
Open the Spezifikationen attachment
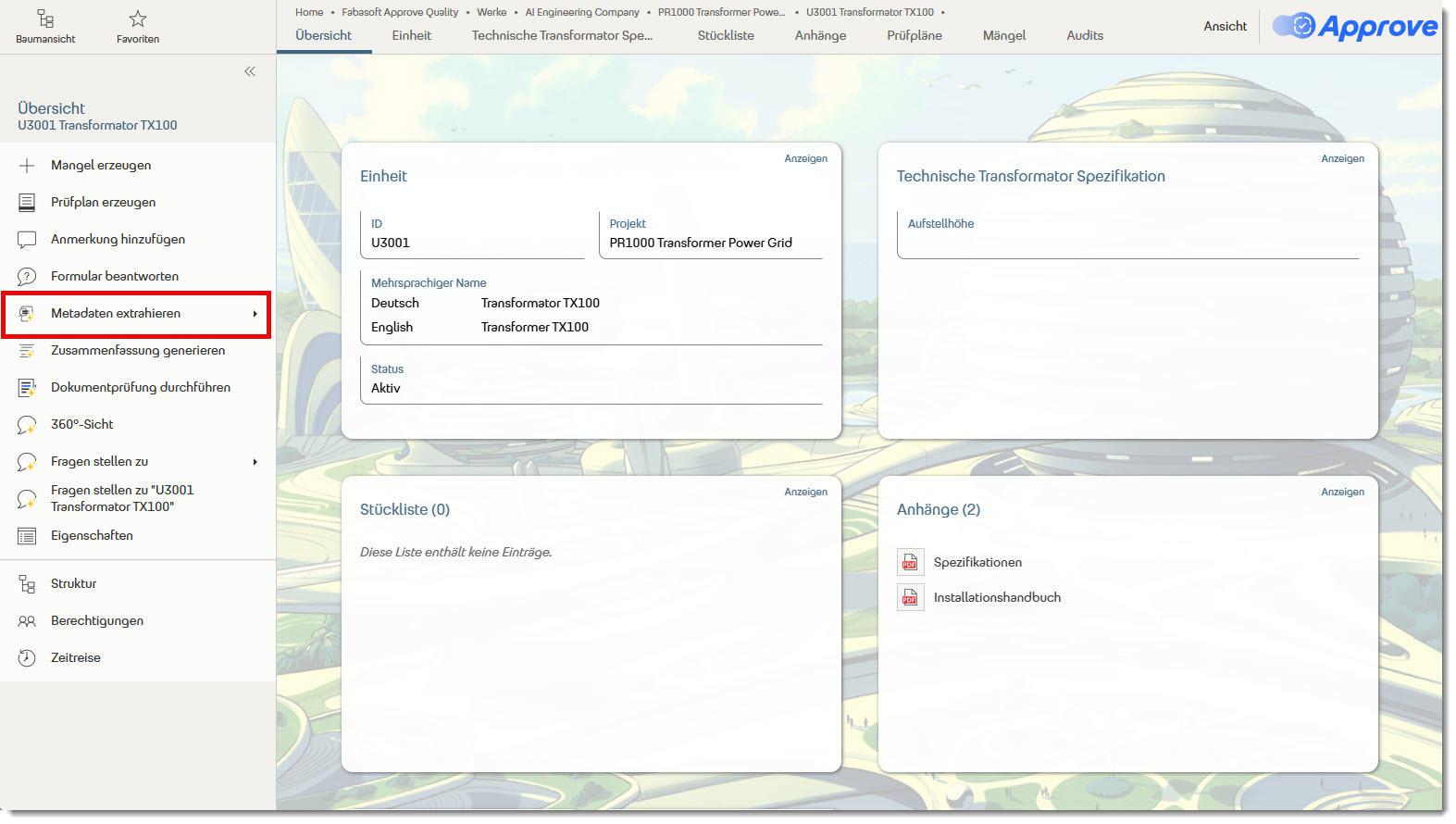977,563
